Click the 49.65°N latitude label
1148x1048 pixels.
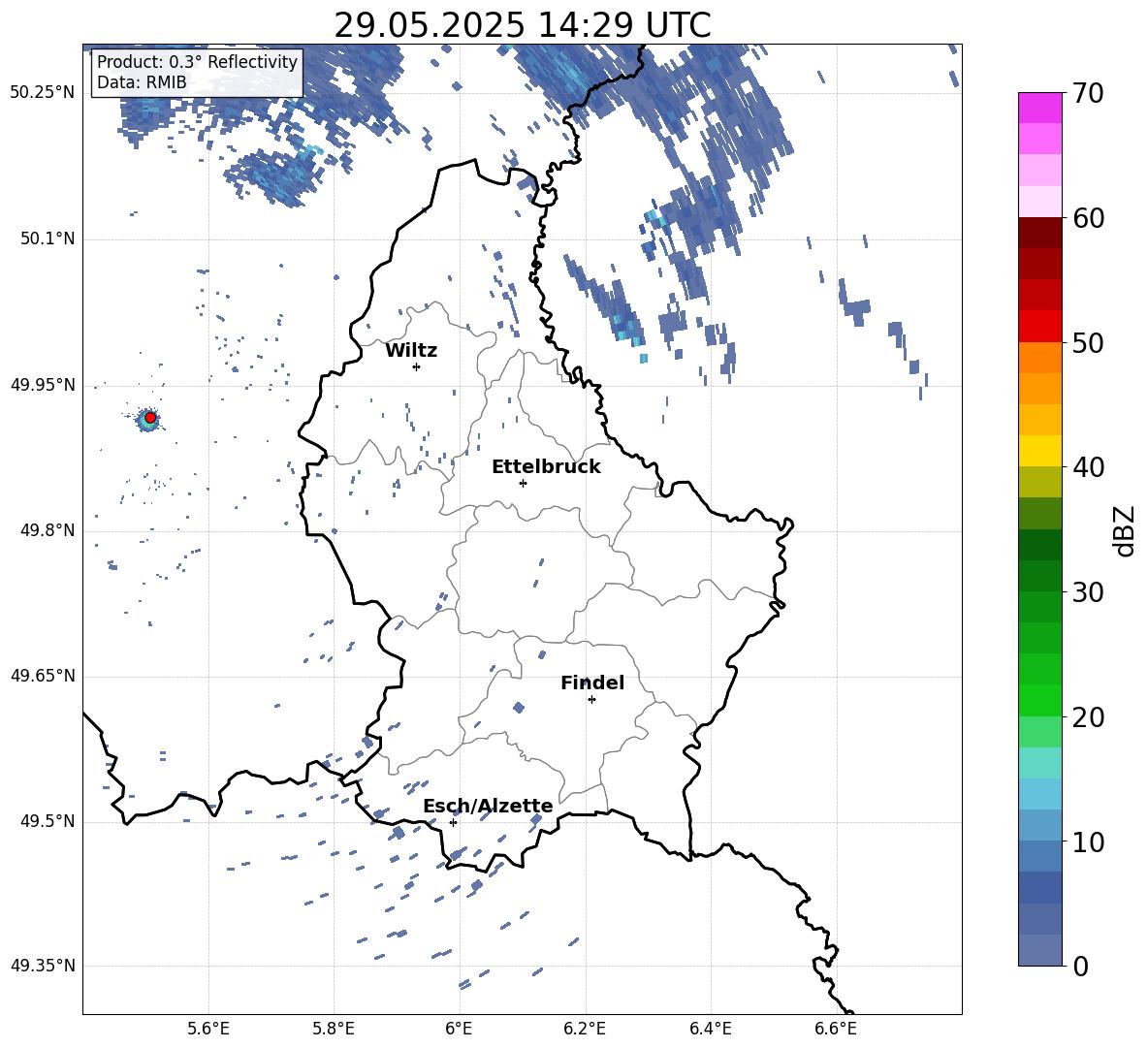point(43,676)
